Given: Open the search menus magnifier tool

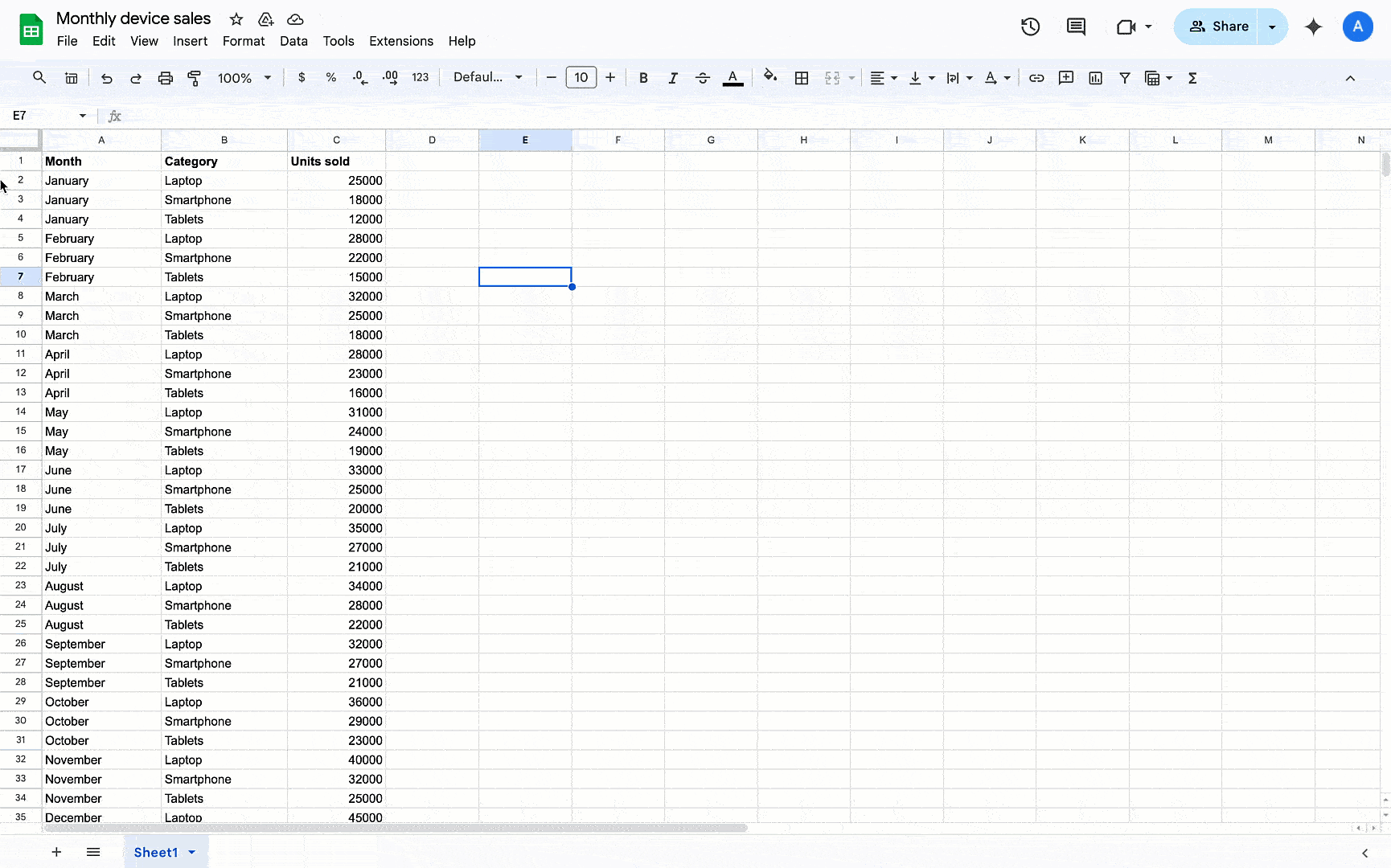Looking at the screenshot, I should [39, 78].
